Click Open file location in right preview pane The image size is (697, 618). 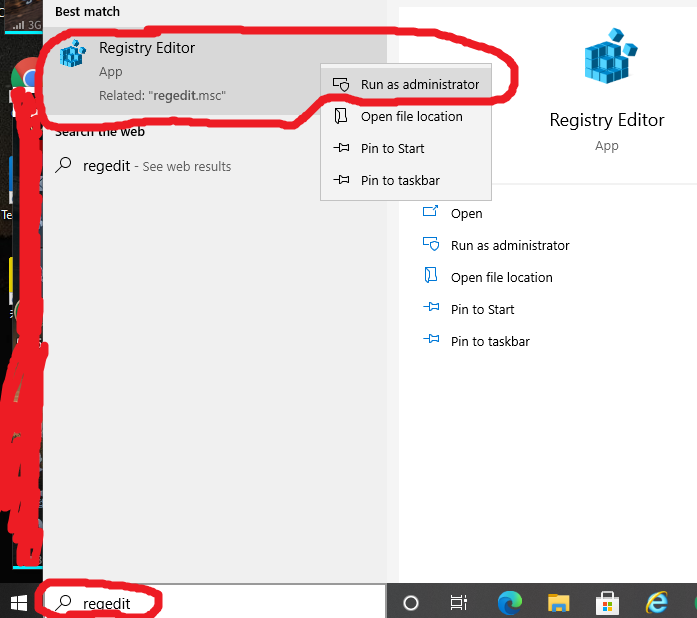pyautogui.click(x=501, y=277)
